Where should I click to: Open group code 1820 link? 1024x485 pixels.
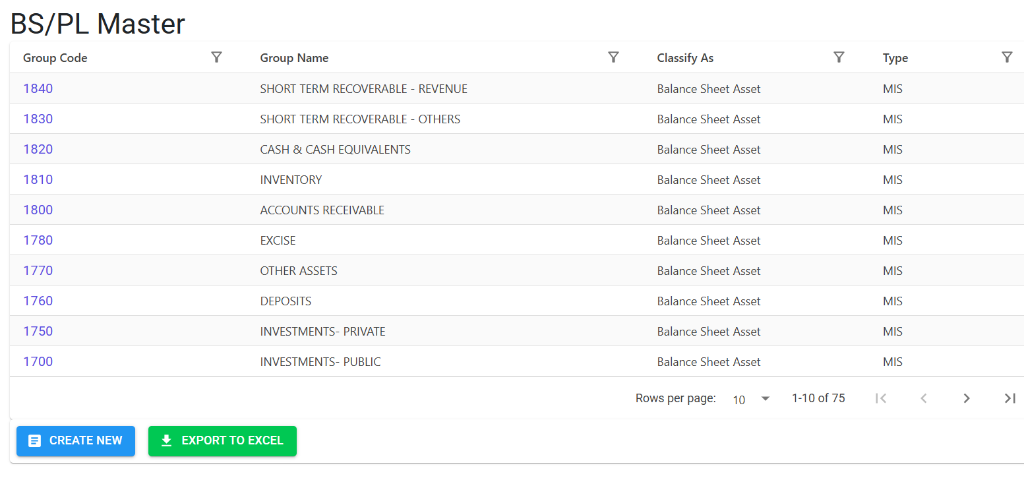38,149
